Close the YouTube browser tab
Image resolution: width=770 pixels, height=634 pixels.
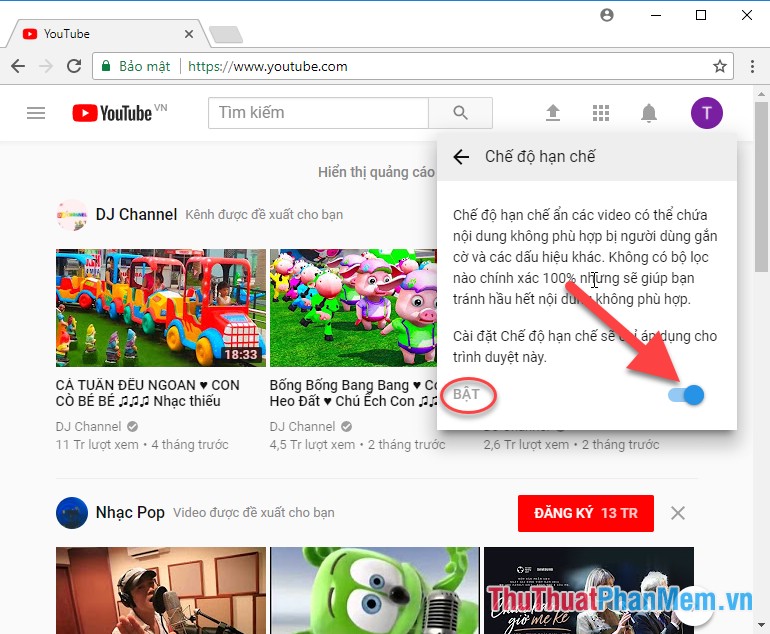click(189, 34)
